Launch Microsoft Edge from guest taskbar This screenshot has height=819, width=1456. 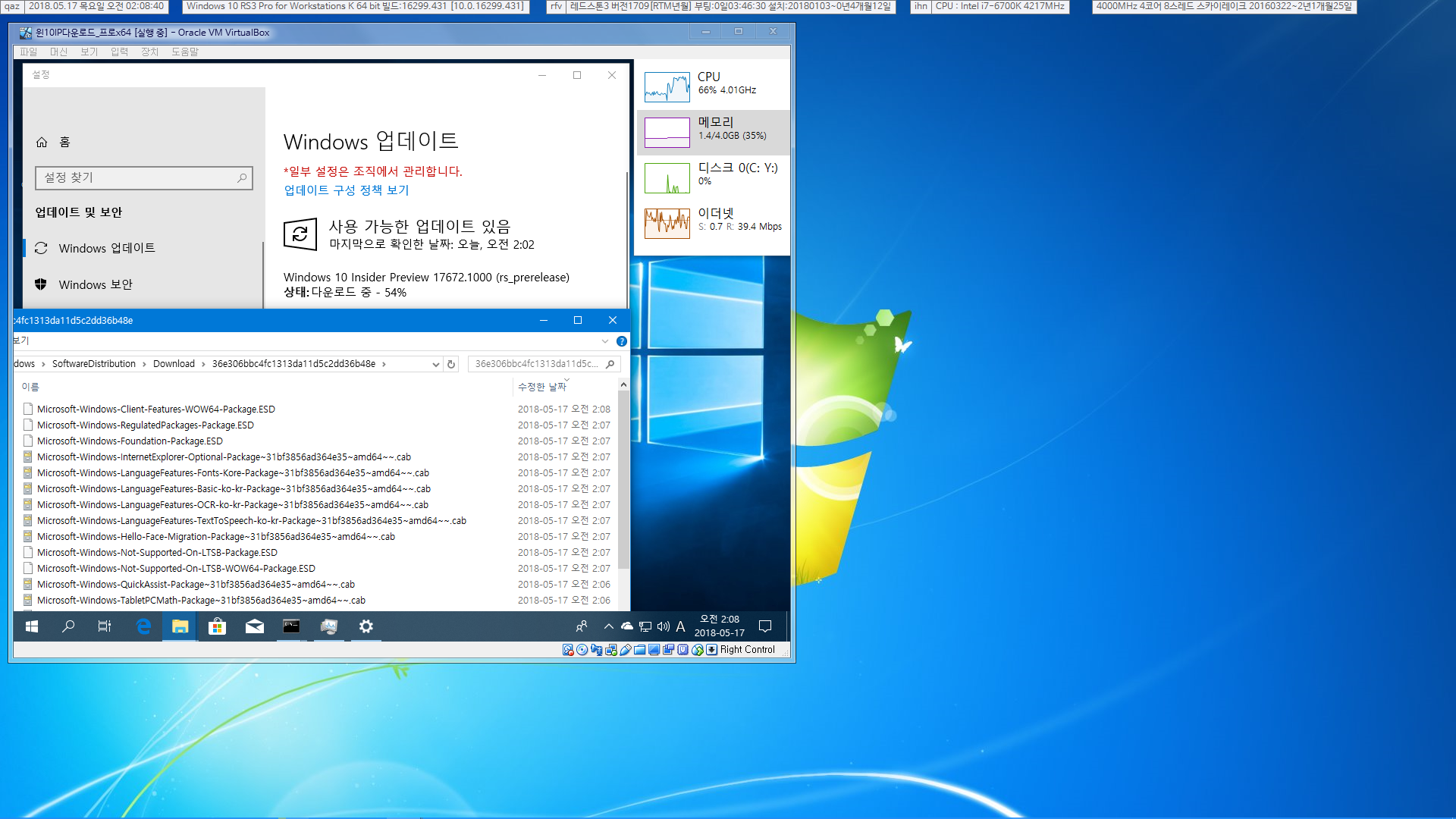[x=143, y=626]
